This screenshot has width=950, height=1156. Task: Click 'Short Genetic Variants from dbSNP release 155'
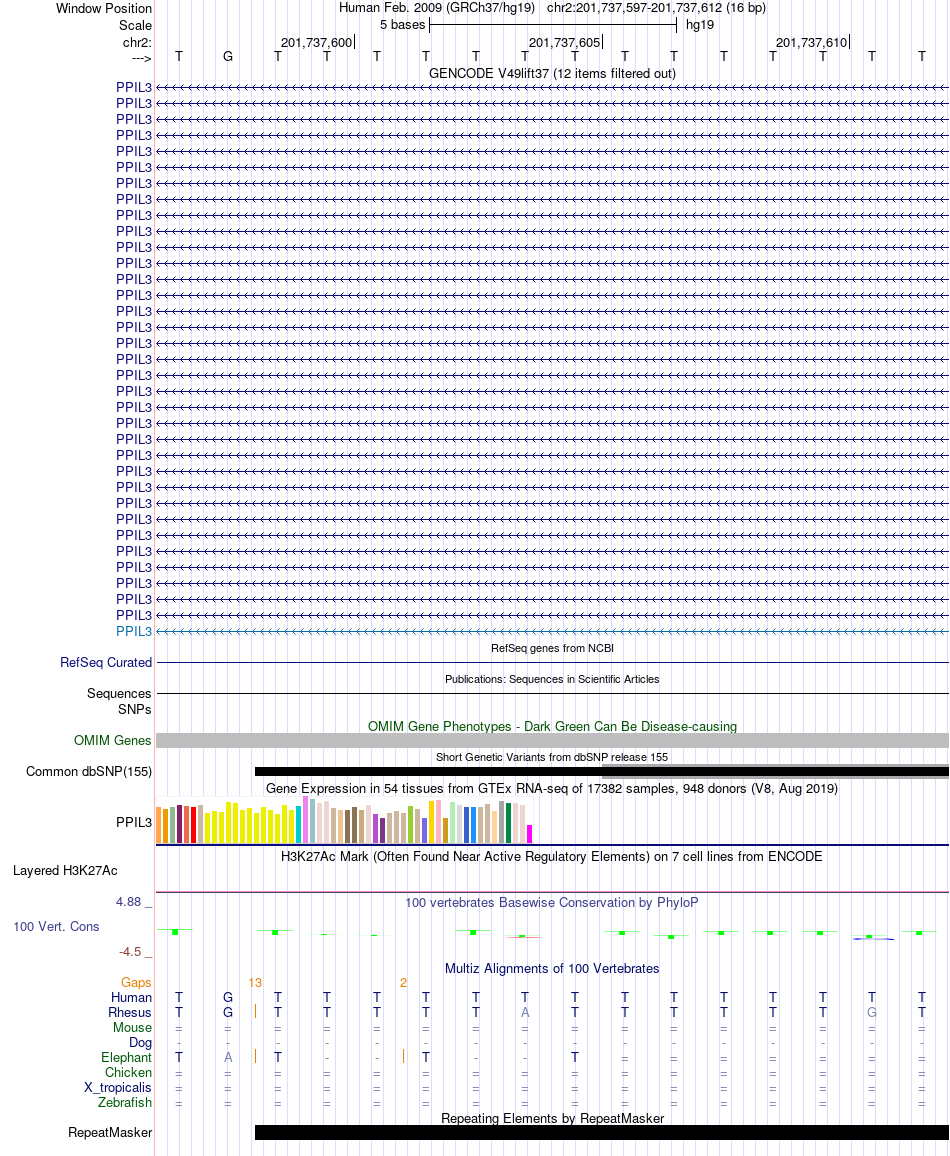(552, 757)
